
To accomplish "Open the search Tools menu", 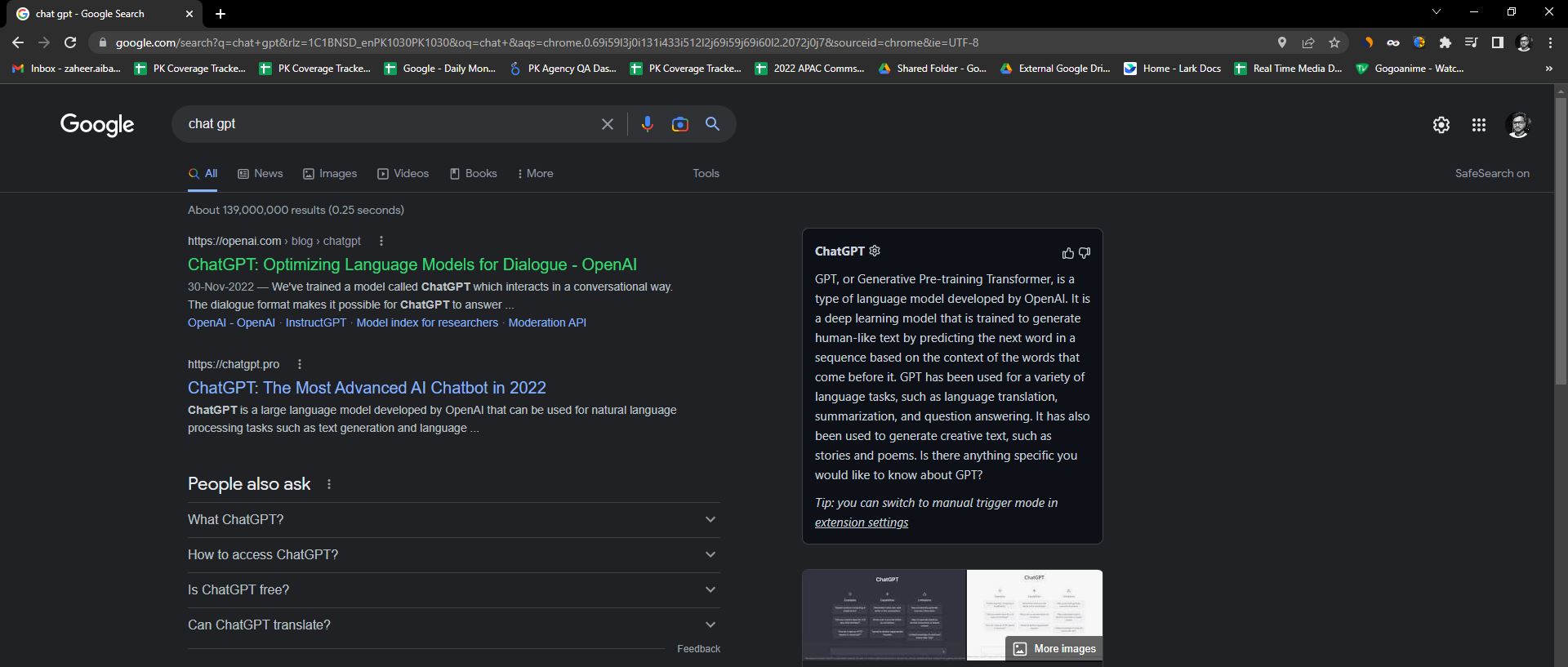I will click(706, 173).
